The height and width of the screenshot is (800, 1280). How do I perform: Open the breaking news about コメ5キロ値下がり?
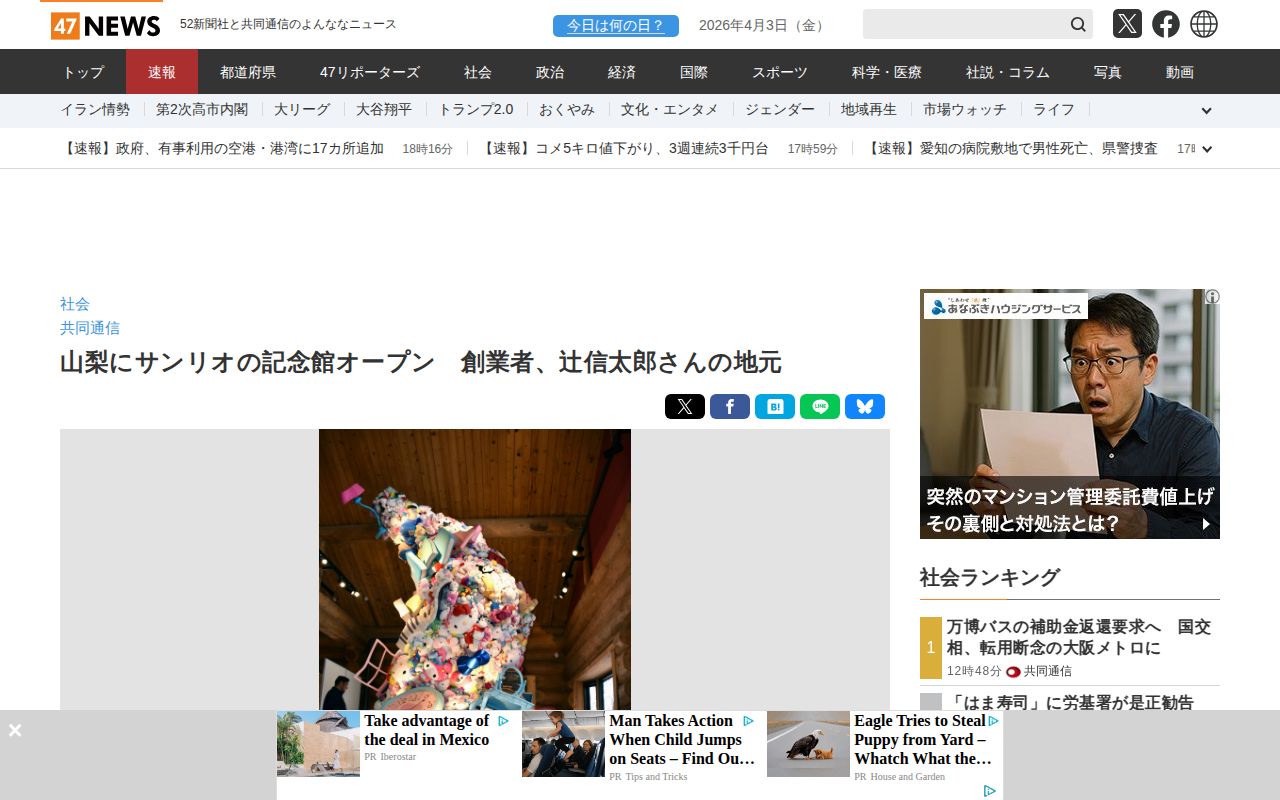coord(624,149)
